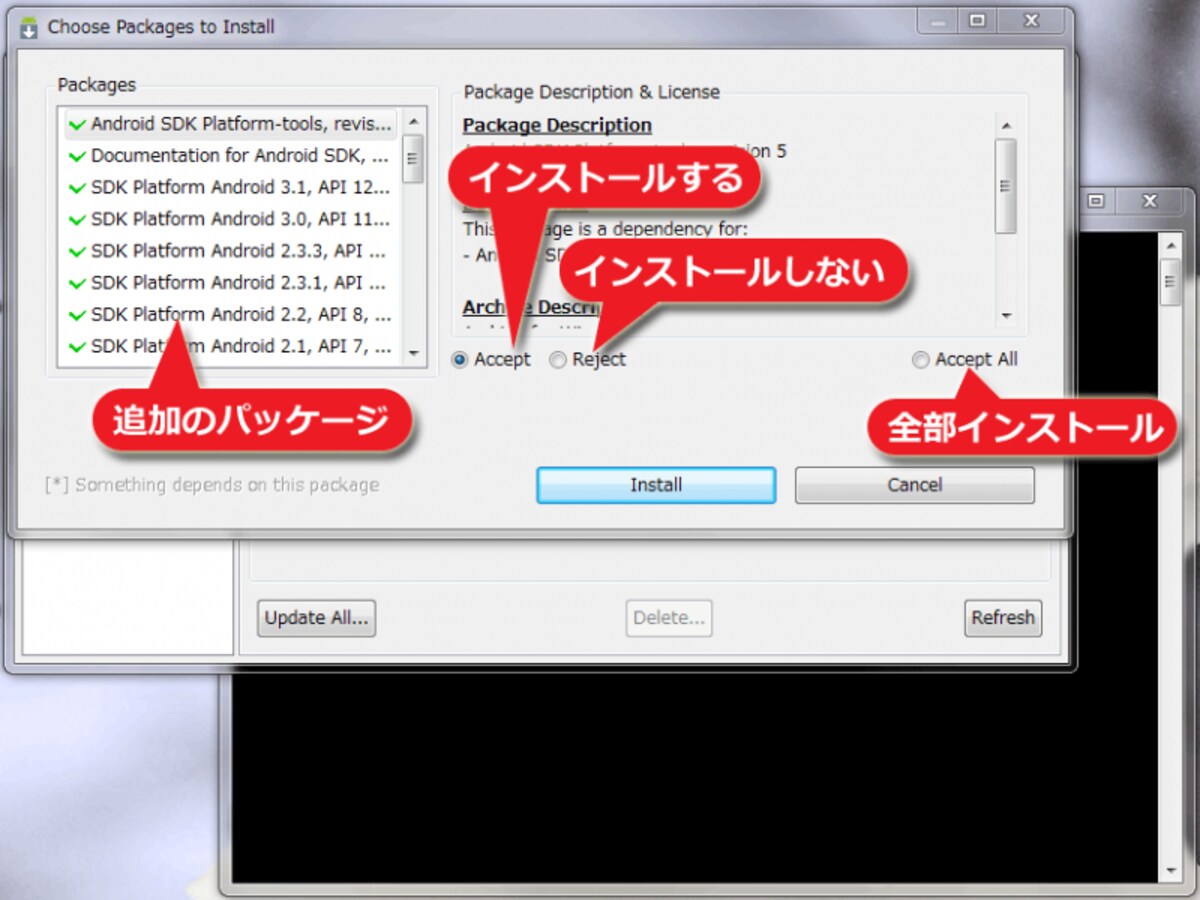
Task: Click green checkmark icon beside Android 3.1 package
Action: pos(77,189)
